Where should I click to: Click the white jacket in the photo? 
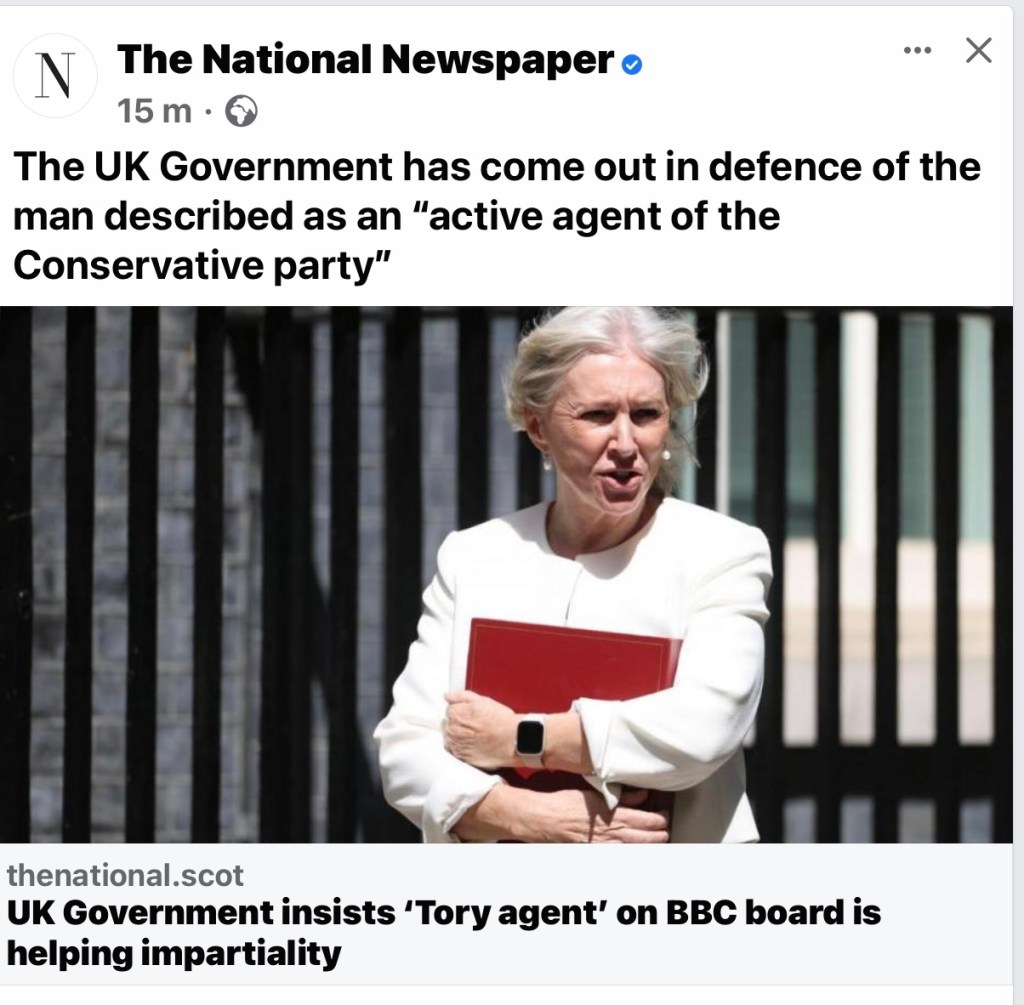point(705,620)
